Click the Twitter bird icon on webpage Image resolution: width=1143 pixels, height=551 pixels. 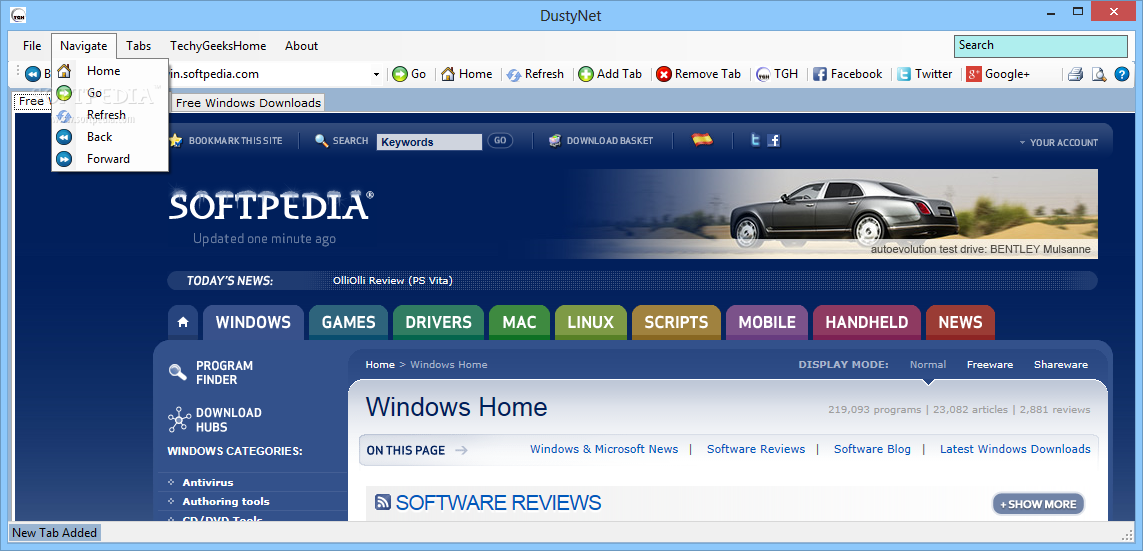pos(756,140)
